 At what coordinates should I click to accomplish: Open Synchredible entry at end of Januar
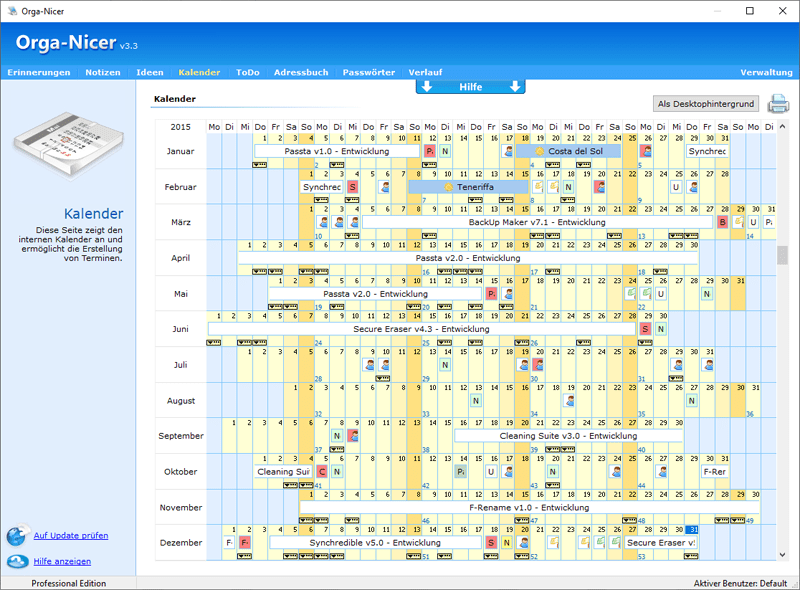(707, 151)
